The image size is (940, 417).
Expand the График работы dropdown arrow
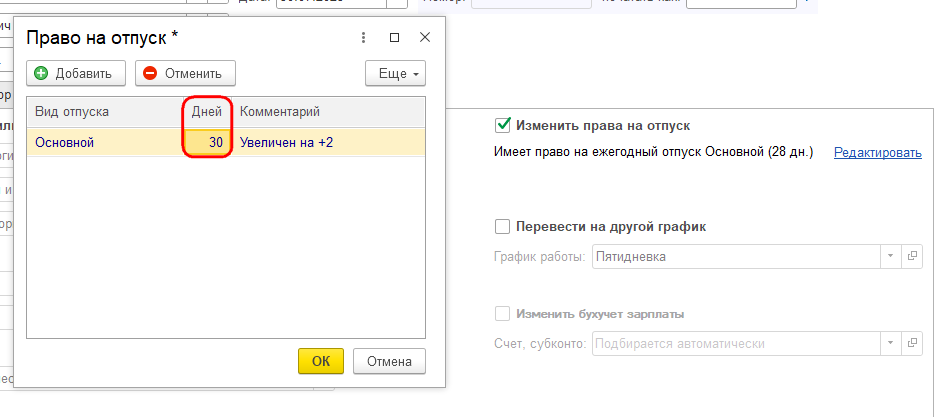point(890,256)
